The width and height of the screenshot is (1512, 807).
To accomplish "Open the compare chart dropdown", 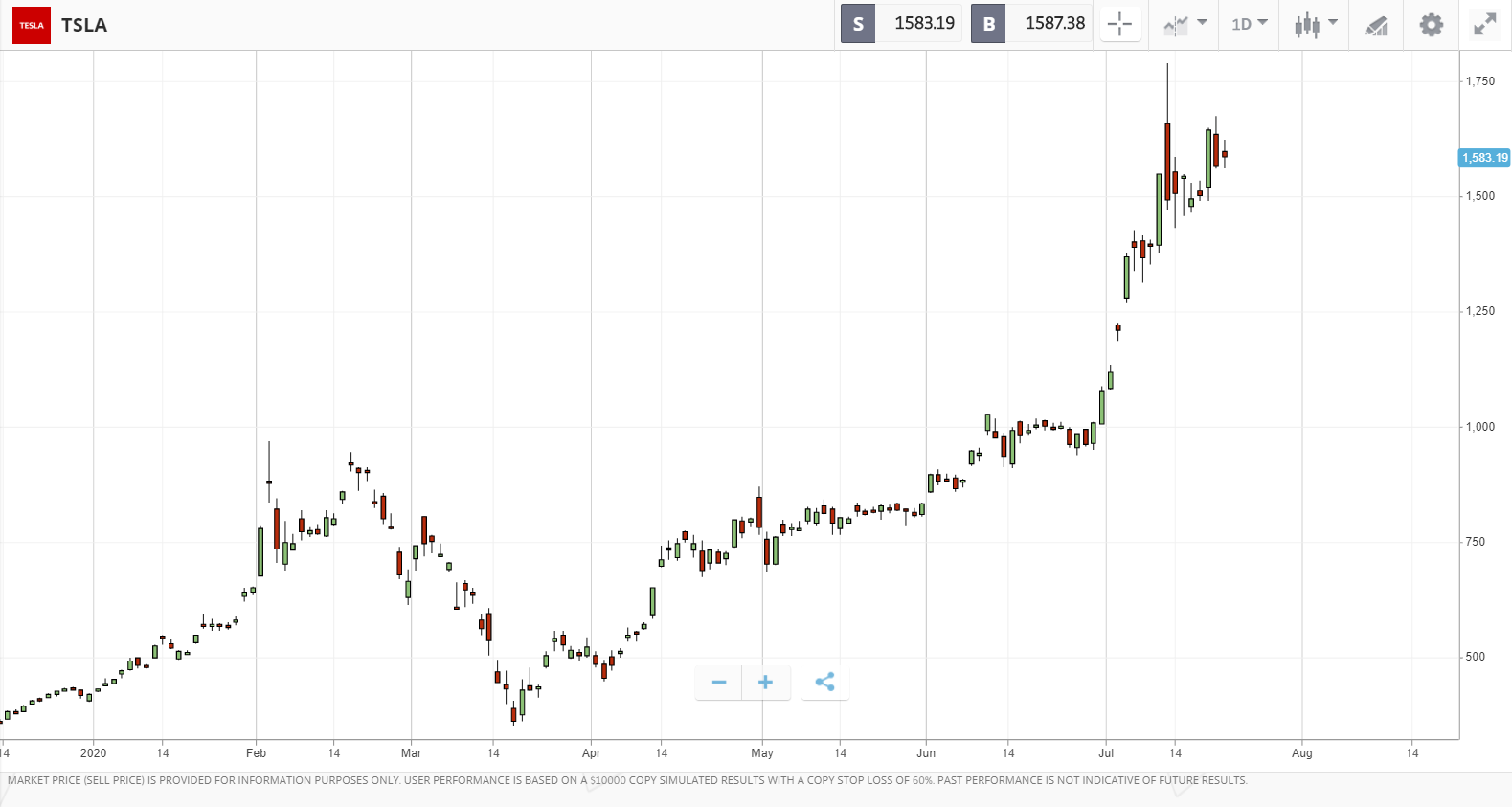I will (x=1185, y=24).
